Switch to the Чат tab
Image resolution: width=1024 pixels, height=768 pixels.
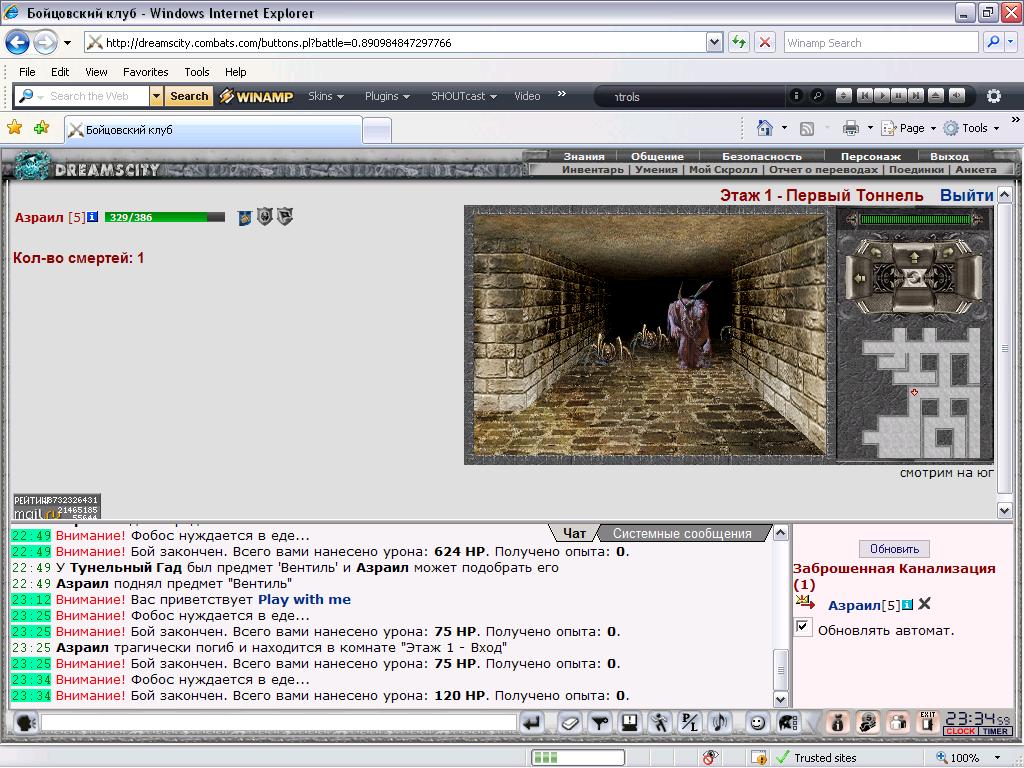click(x=574, y=534)
